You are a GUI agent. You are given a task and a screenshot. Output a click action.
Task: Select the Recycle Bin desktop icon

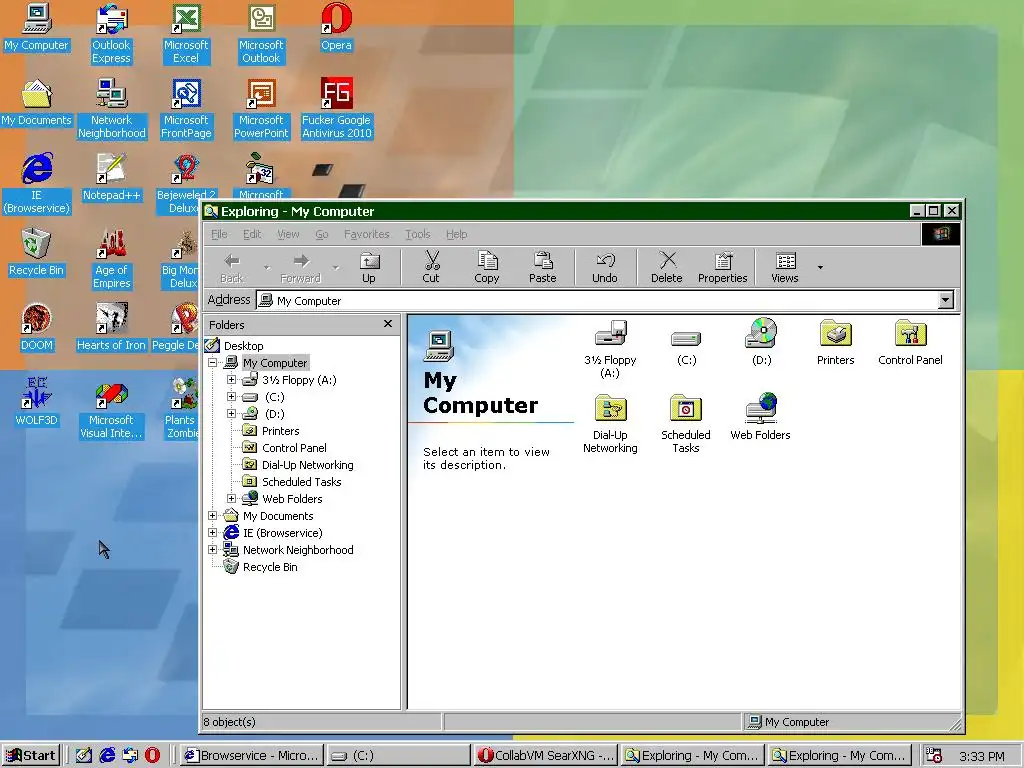pyautogui.click(x=36, y=244)
